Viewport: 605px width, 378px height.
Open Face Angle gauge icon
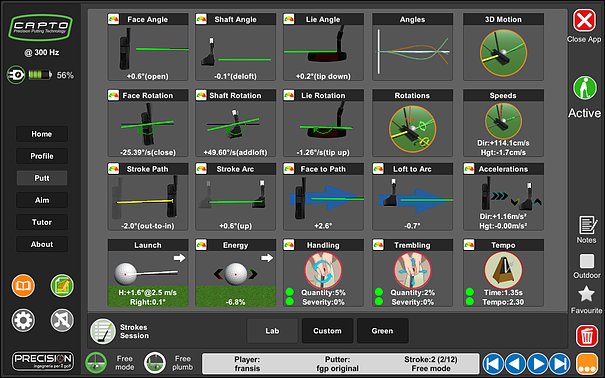(113, 19)
